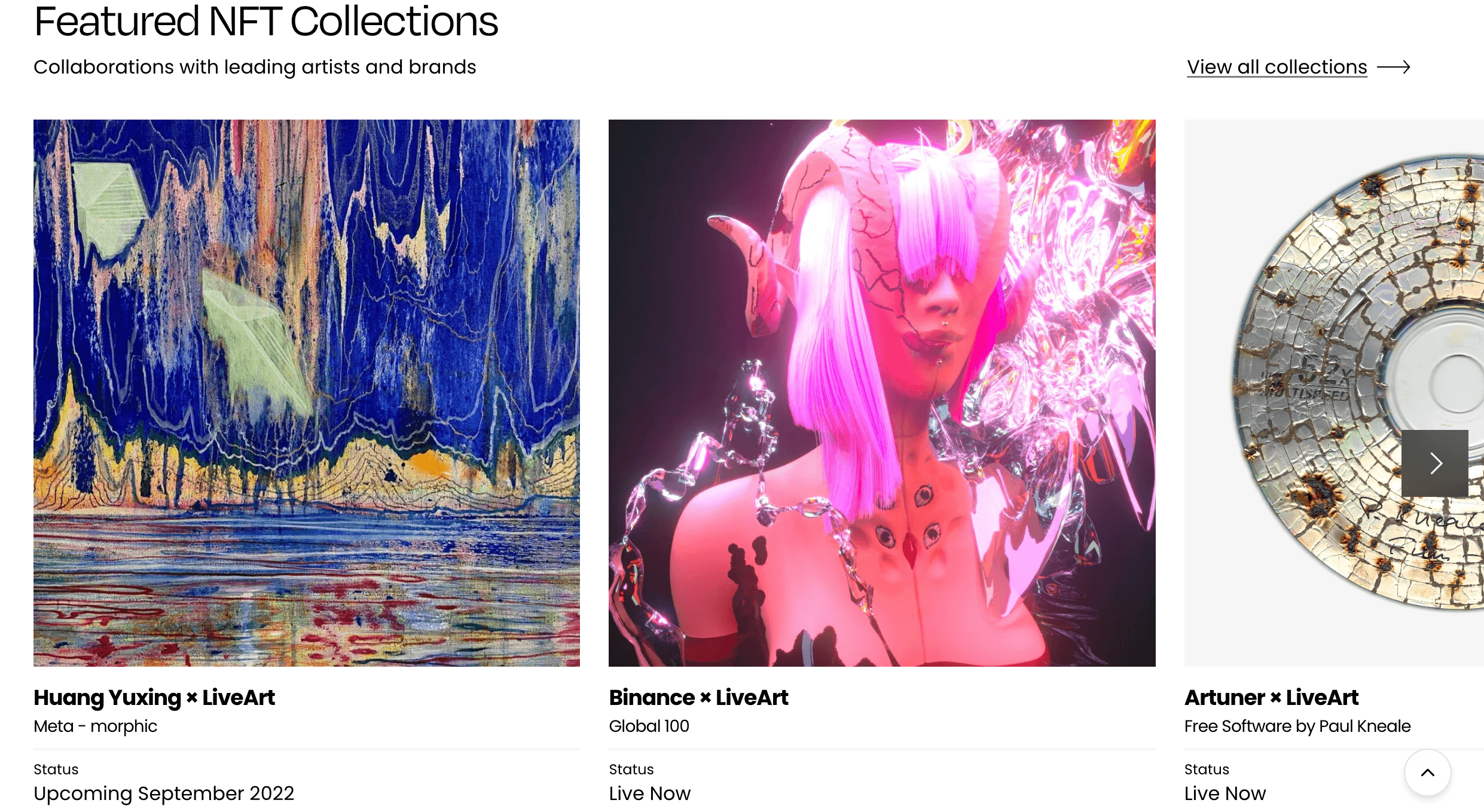This screenshot has width=1484, height=812.
Task: Click the Collaborations with leading artists subtitle
Action: pyautogui.click(x=255, y=67)
